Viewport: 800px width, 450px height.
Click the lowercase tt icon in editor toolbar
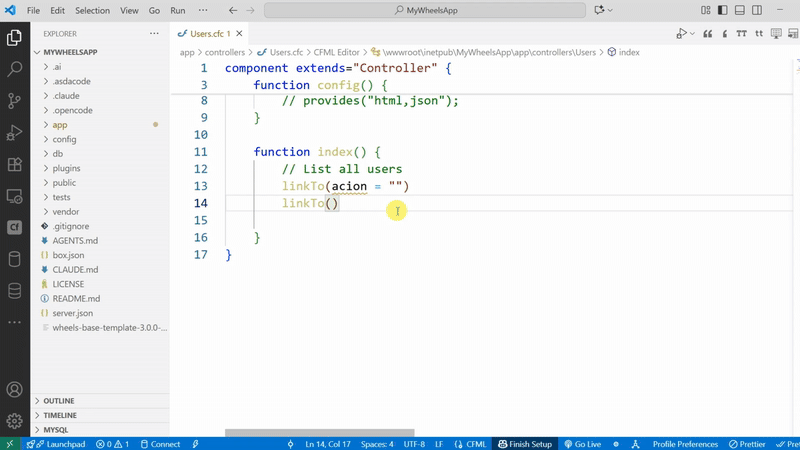click(x=759, y=34)
